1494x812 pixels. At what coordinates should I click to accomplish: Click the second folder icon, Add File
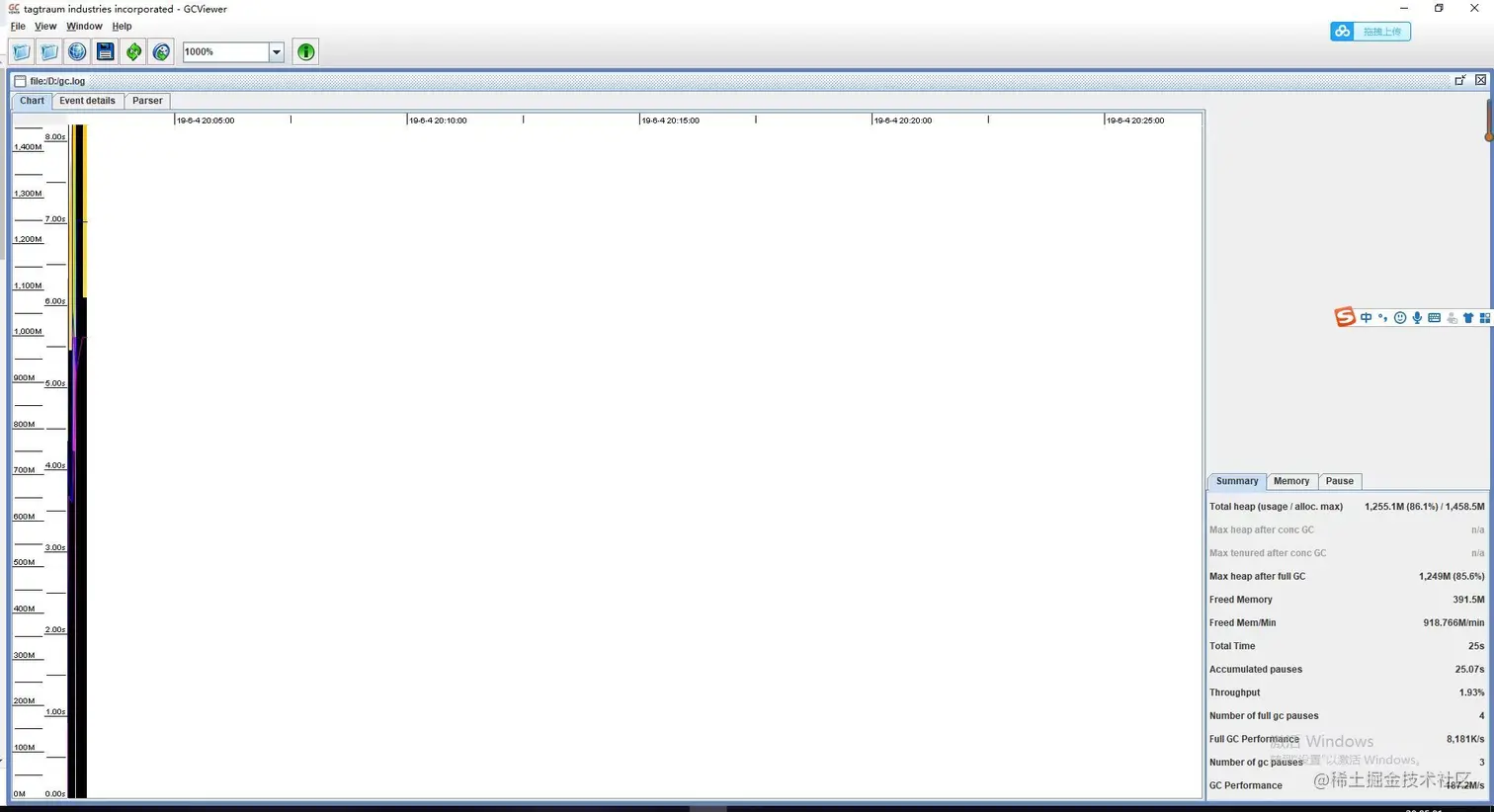[x=48, y=51]
